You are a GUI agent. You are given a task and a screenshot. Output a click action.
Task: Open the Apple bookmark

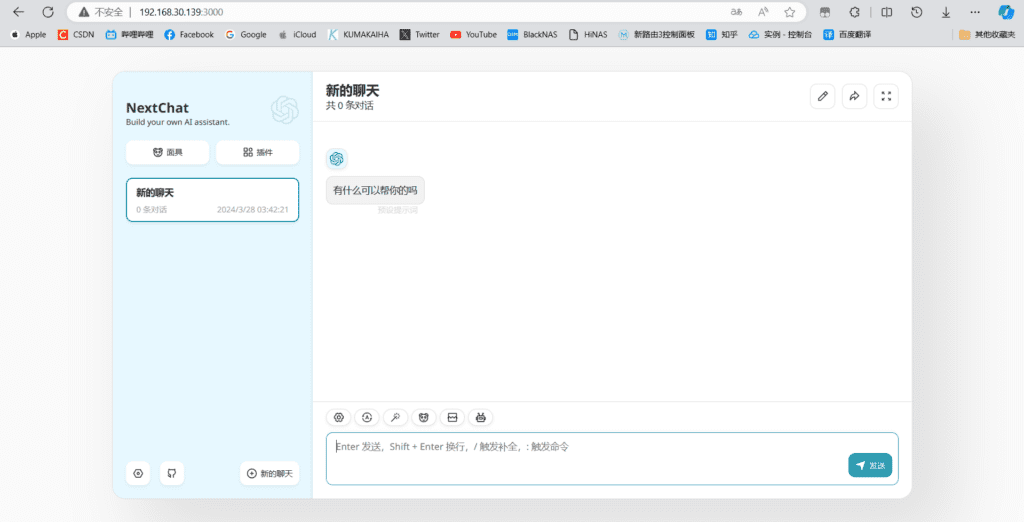[x=28, y=35]
